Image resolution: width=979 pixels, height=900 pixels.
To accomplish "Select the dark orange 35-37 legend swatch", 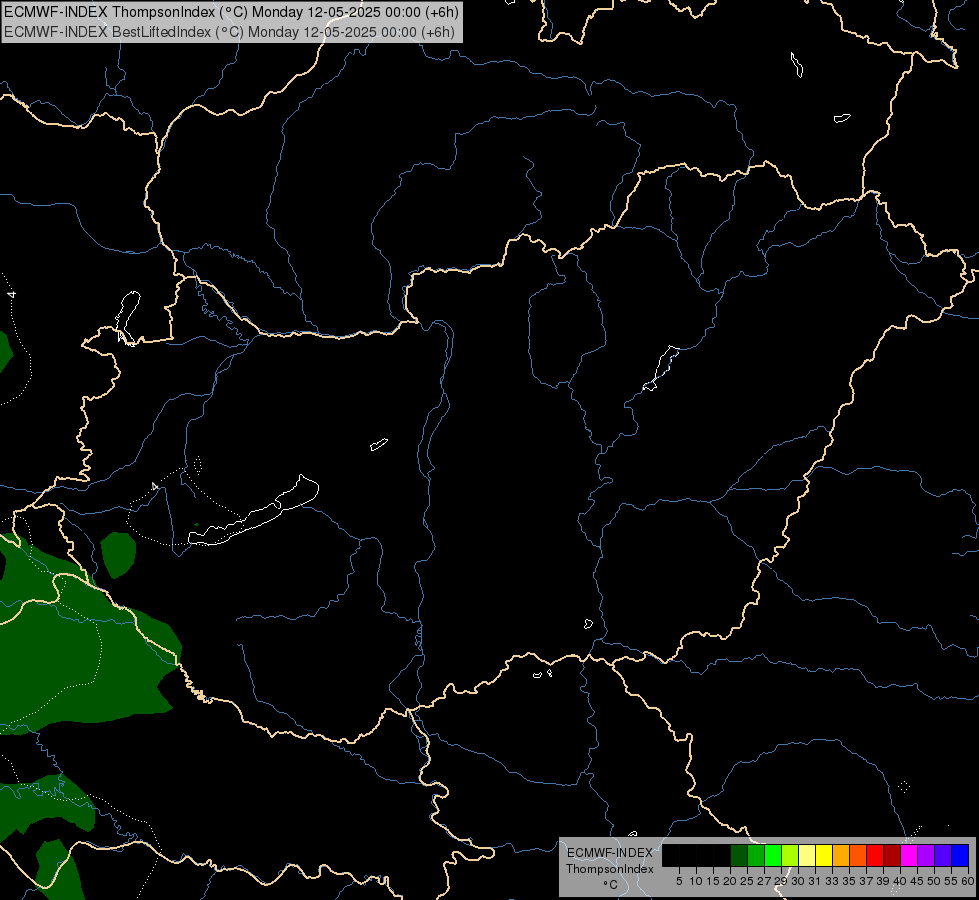I will (x=858, y=855).
